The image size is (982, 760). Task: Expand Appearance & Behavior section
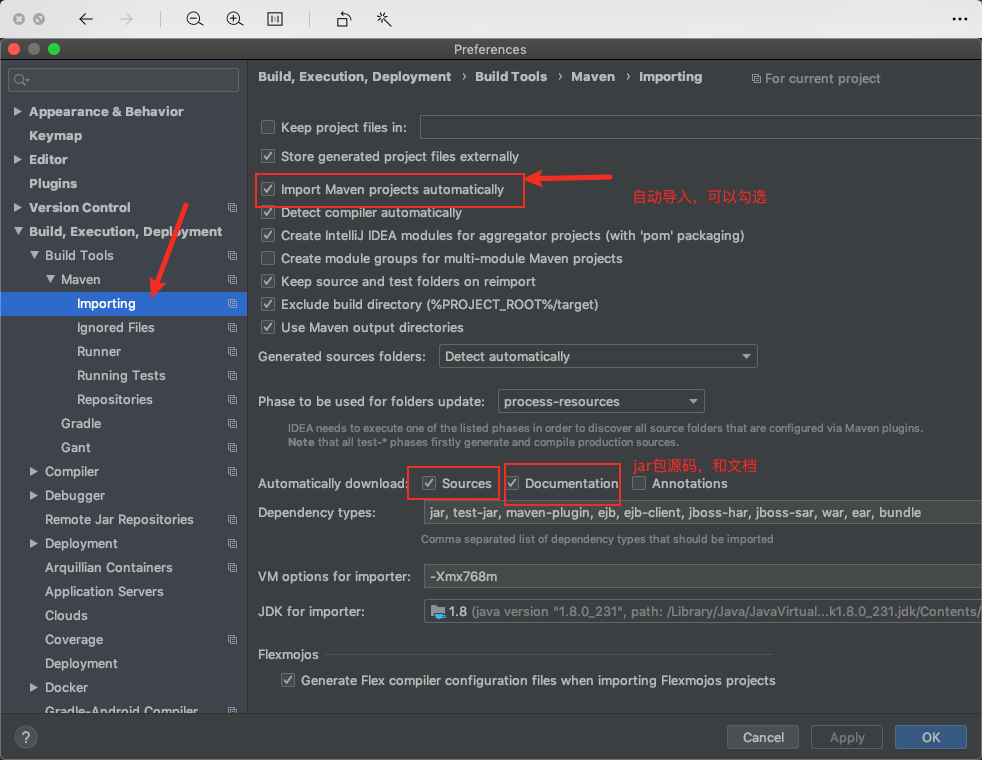18,111
